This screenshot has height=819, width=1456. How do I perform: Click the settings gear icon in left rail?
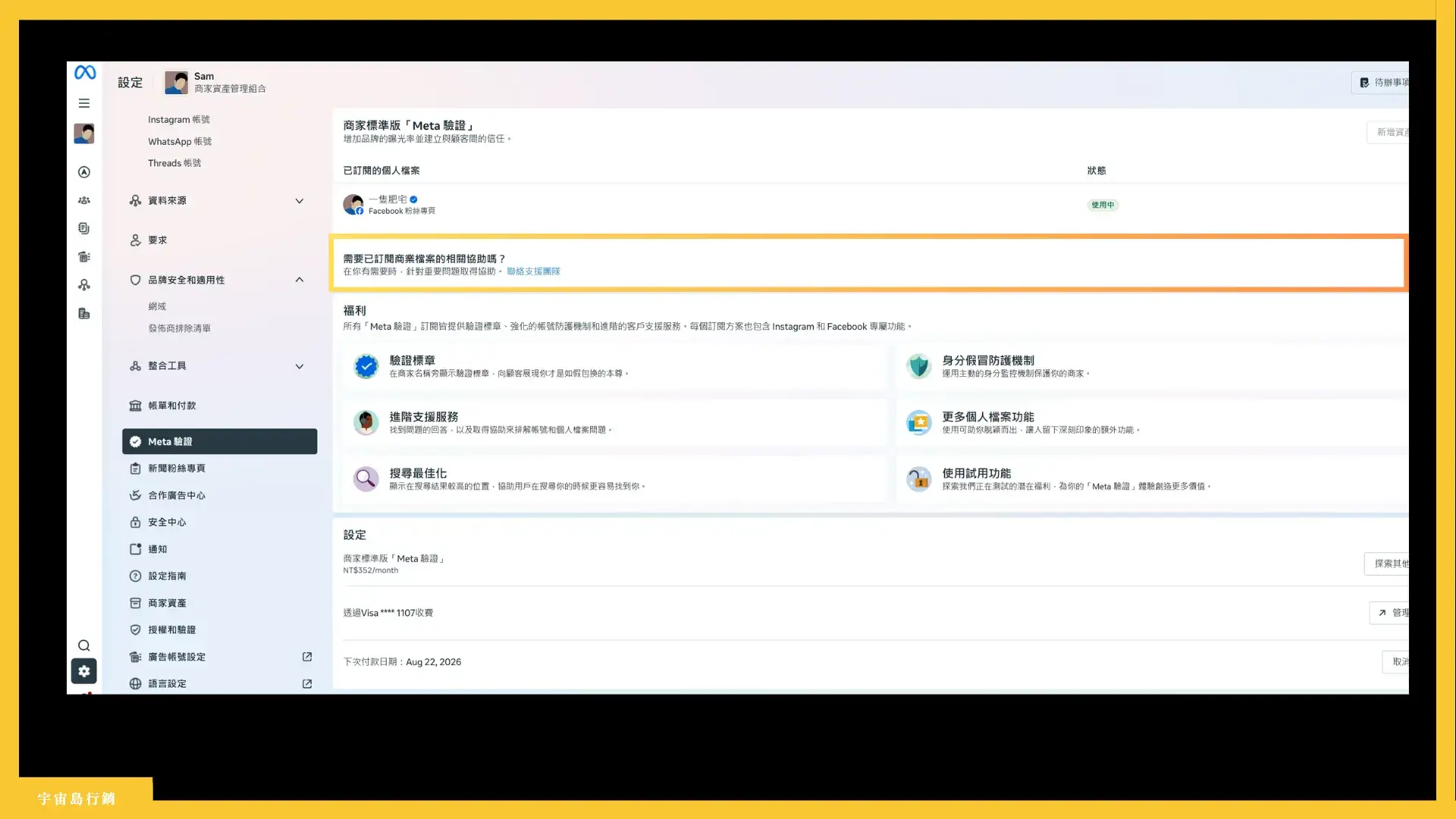point(84,671)
